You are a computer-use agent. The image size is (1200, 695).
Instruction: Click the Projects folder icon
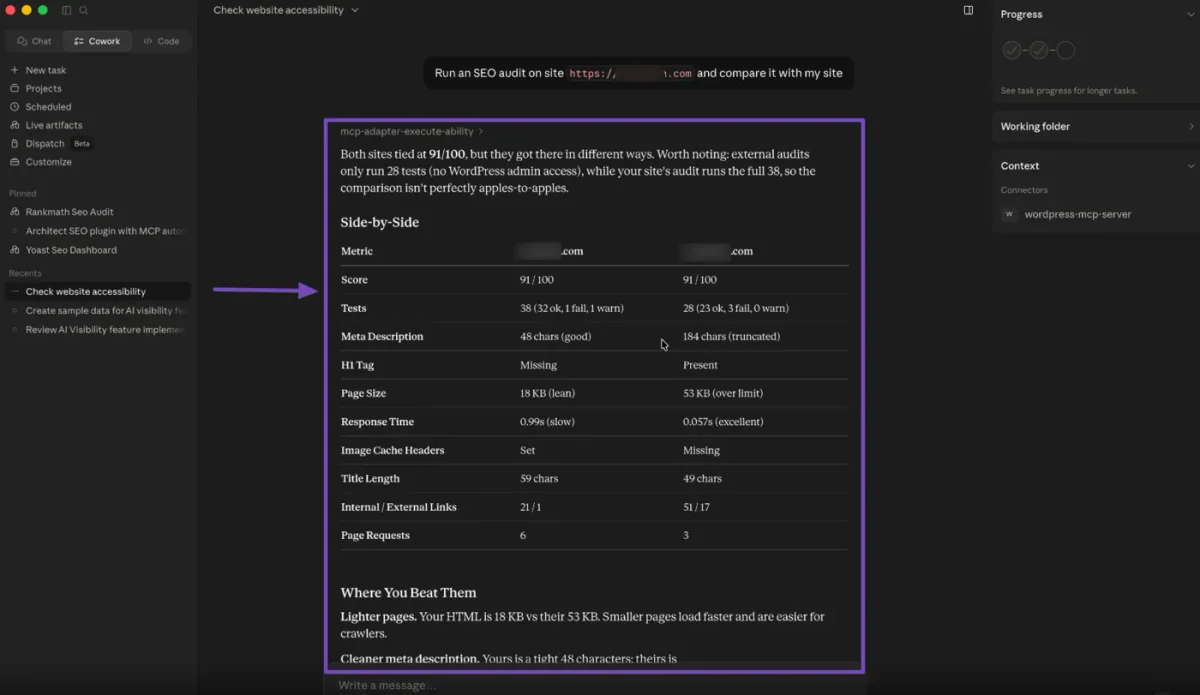(x=14, y=88)
